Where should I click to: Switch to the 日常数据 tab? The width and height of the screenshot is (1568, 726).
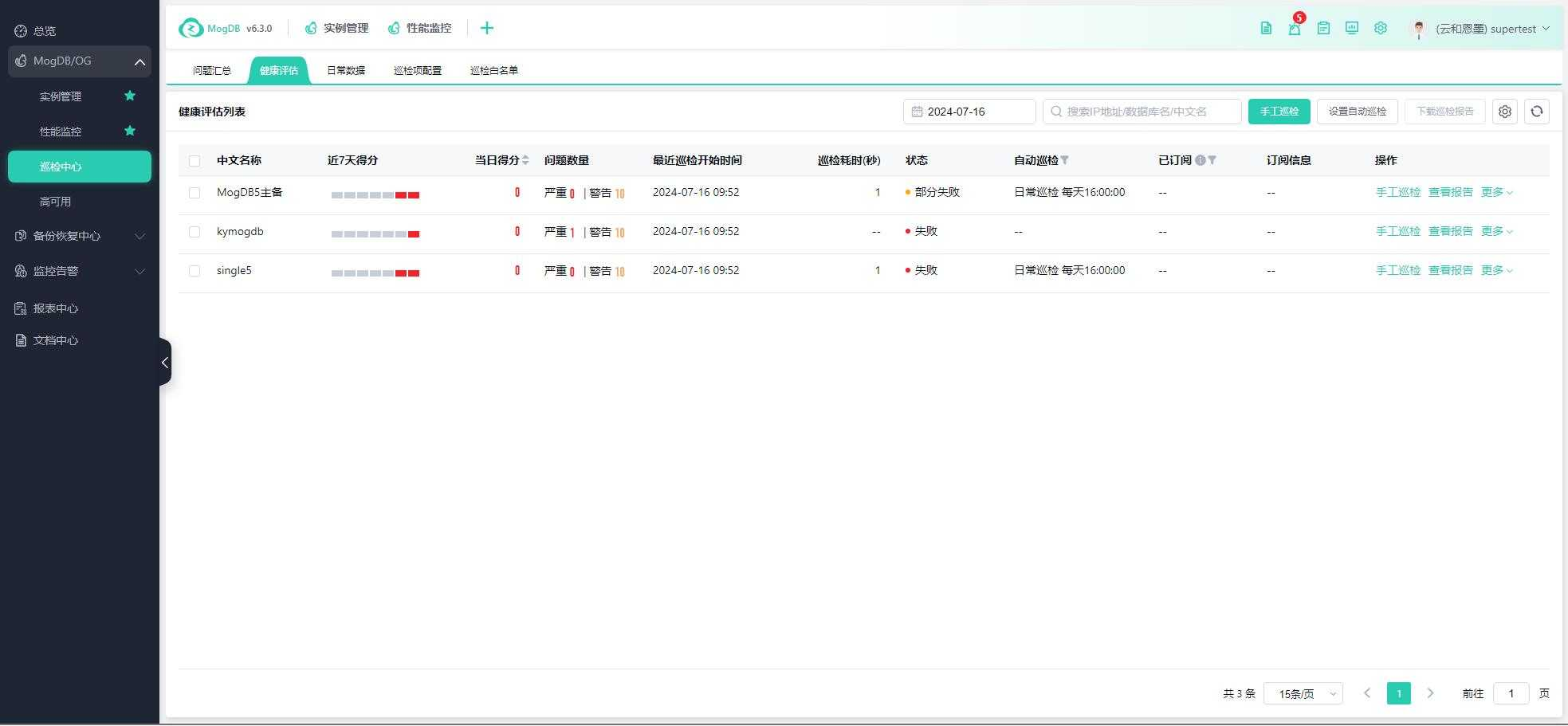pyautogui.click(x=346, y=70)
